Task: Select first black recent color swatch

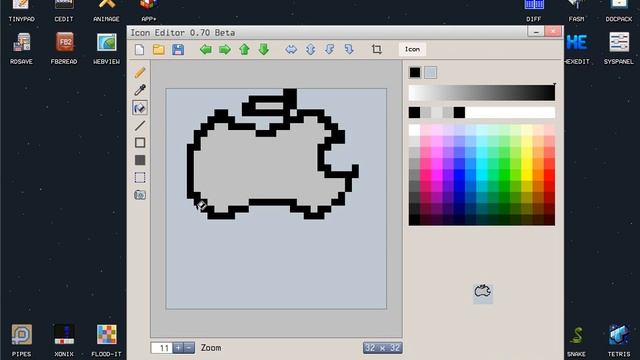Action: tap(414, 113)
